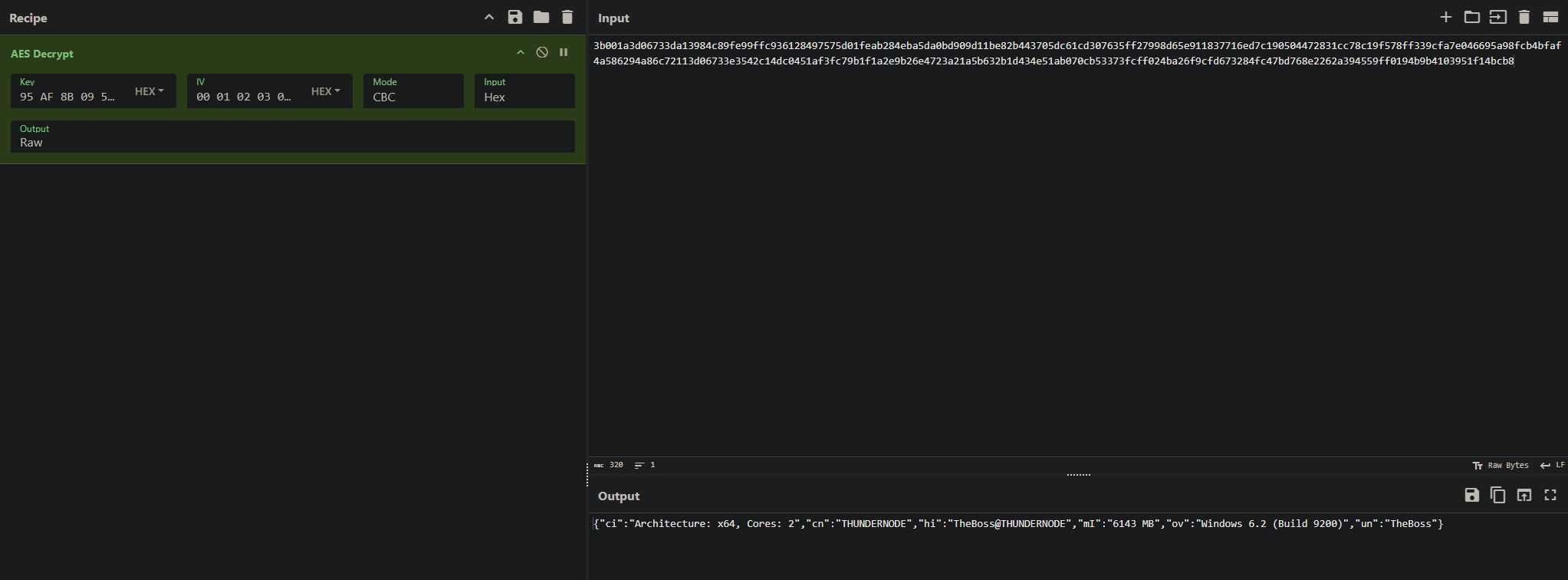1568x580 pixels.
Task: Click into the Key input field
Action: point(69,97)
